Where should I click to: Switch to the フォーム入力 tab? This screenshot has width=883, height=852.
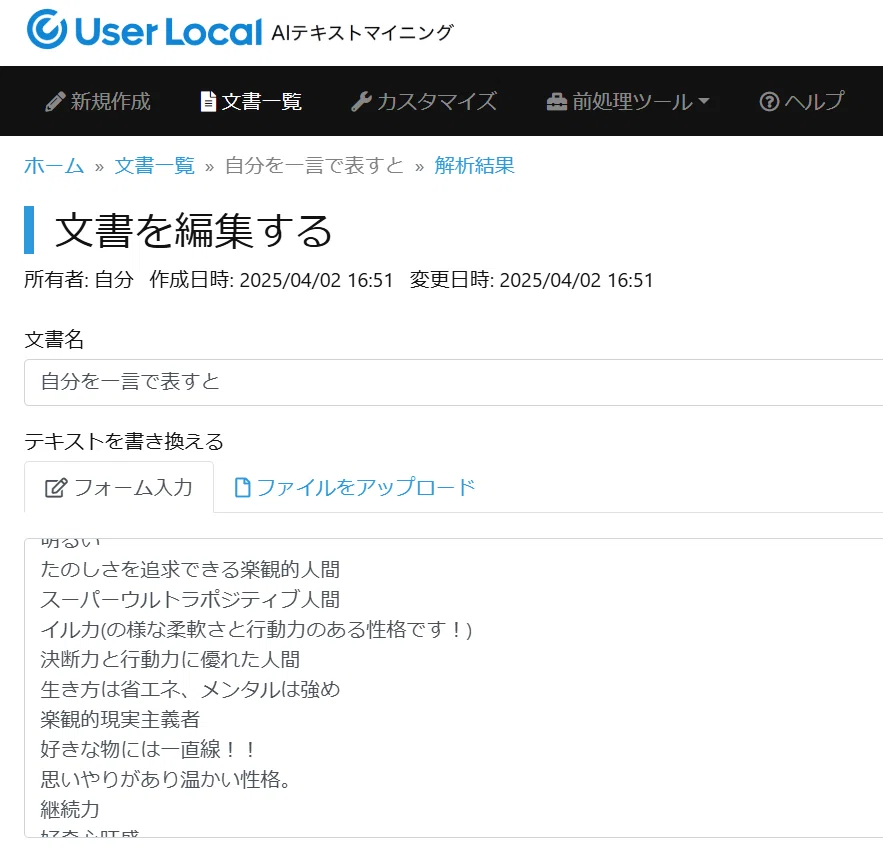[x=119, y=487]
